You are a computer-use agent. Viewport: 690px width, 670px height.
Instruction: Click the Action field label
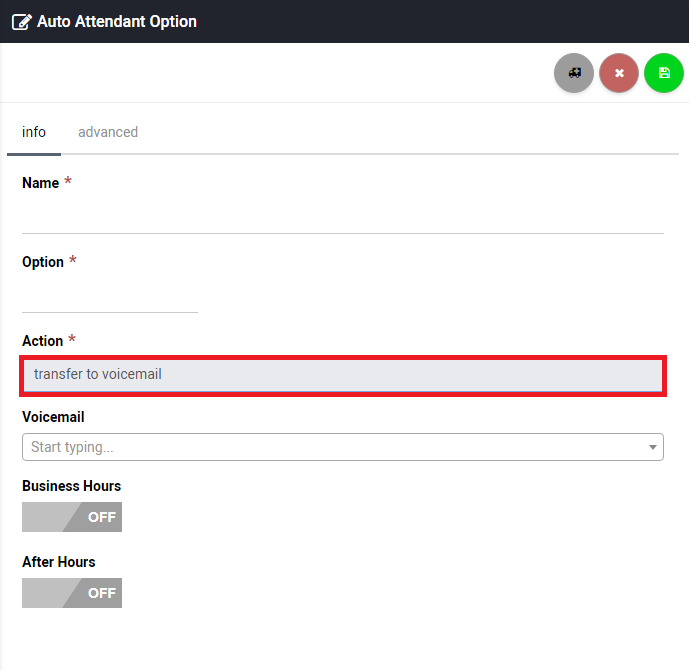[43, 341]
